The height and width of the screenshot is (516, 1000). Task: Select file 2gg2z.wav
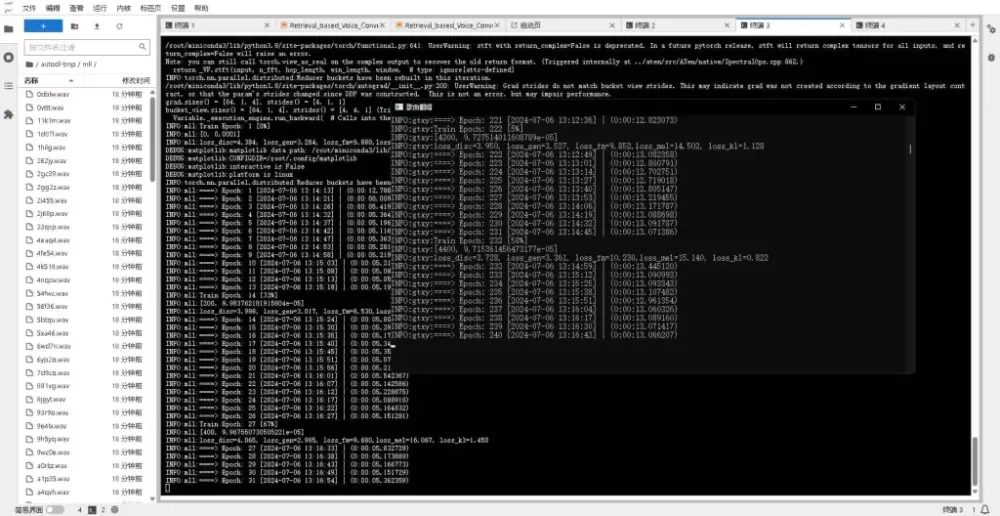52,188
